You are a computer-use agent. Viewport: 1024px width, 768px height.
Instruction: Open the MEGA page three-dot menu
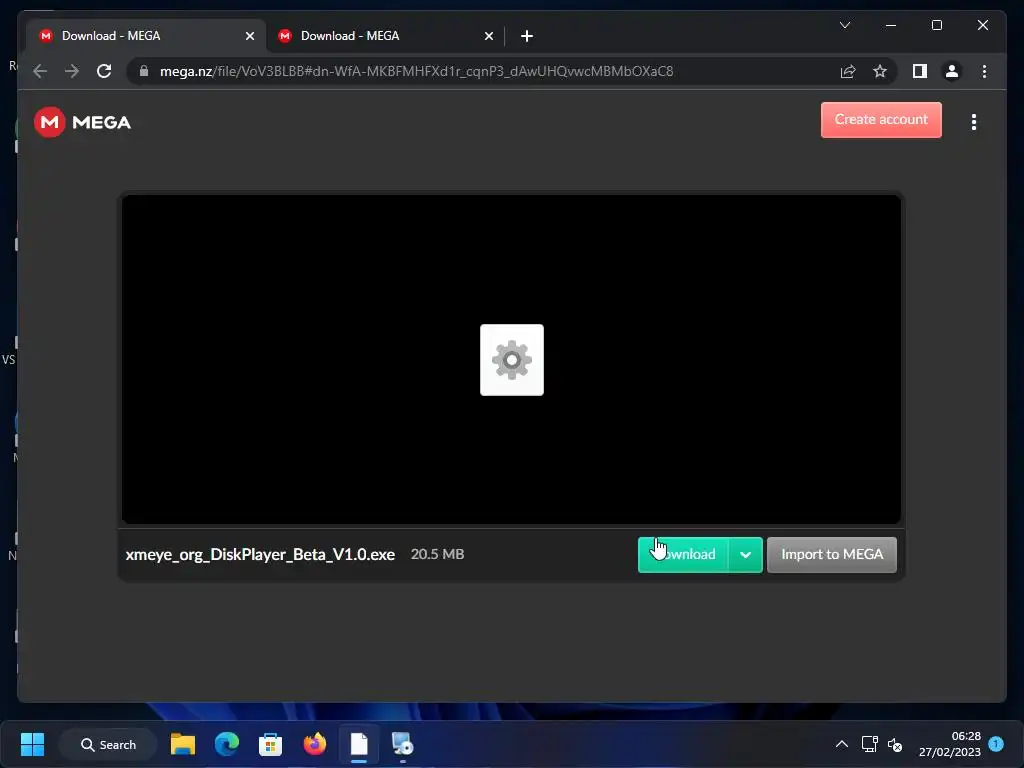point(973,122)
